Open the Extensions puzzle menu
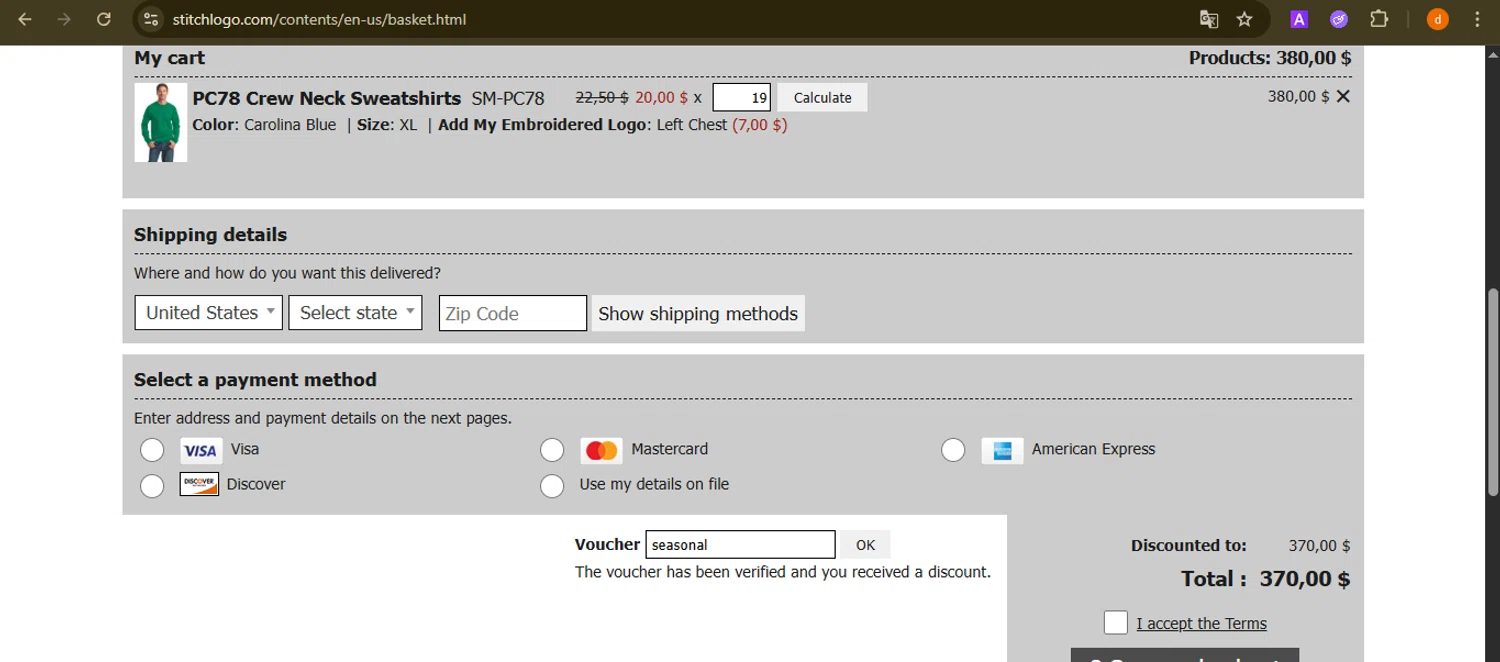Screen dimensions: 1500x662 tap(1379, 19)
